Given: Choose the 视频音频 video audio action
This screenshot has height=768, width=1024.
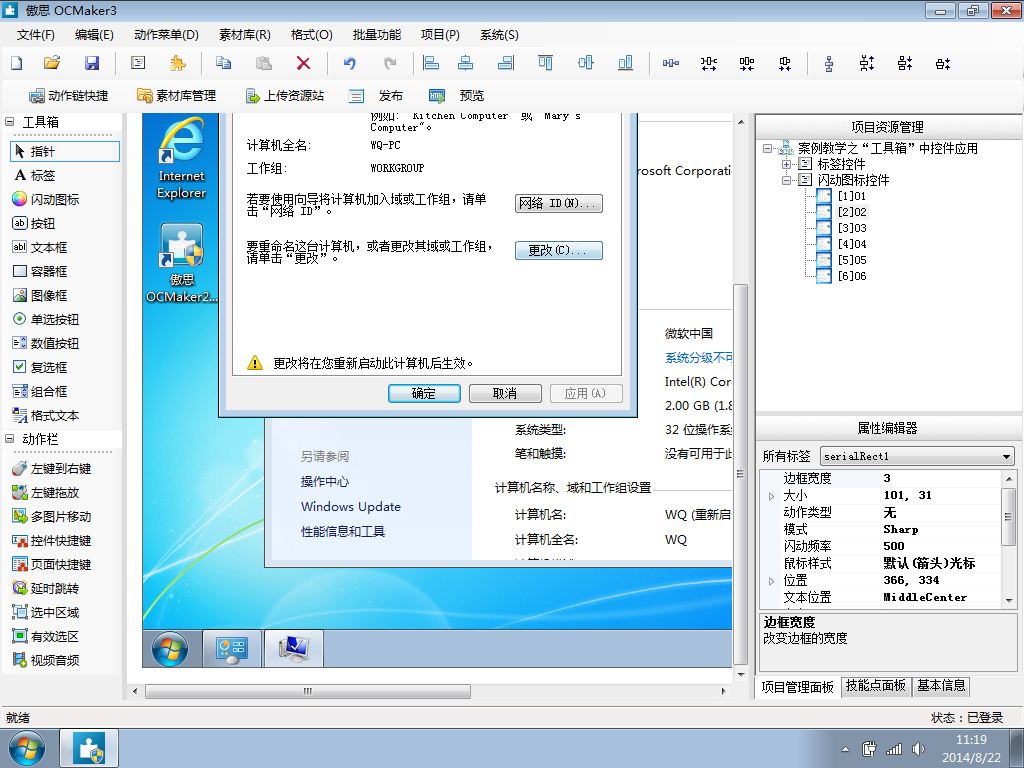Looking at the screenshot, I should 46,660.
